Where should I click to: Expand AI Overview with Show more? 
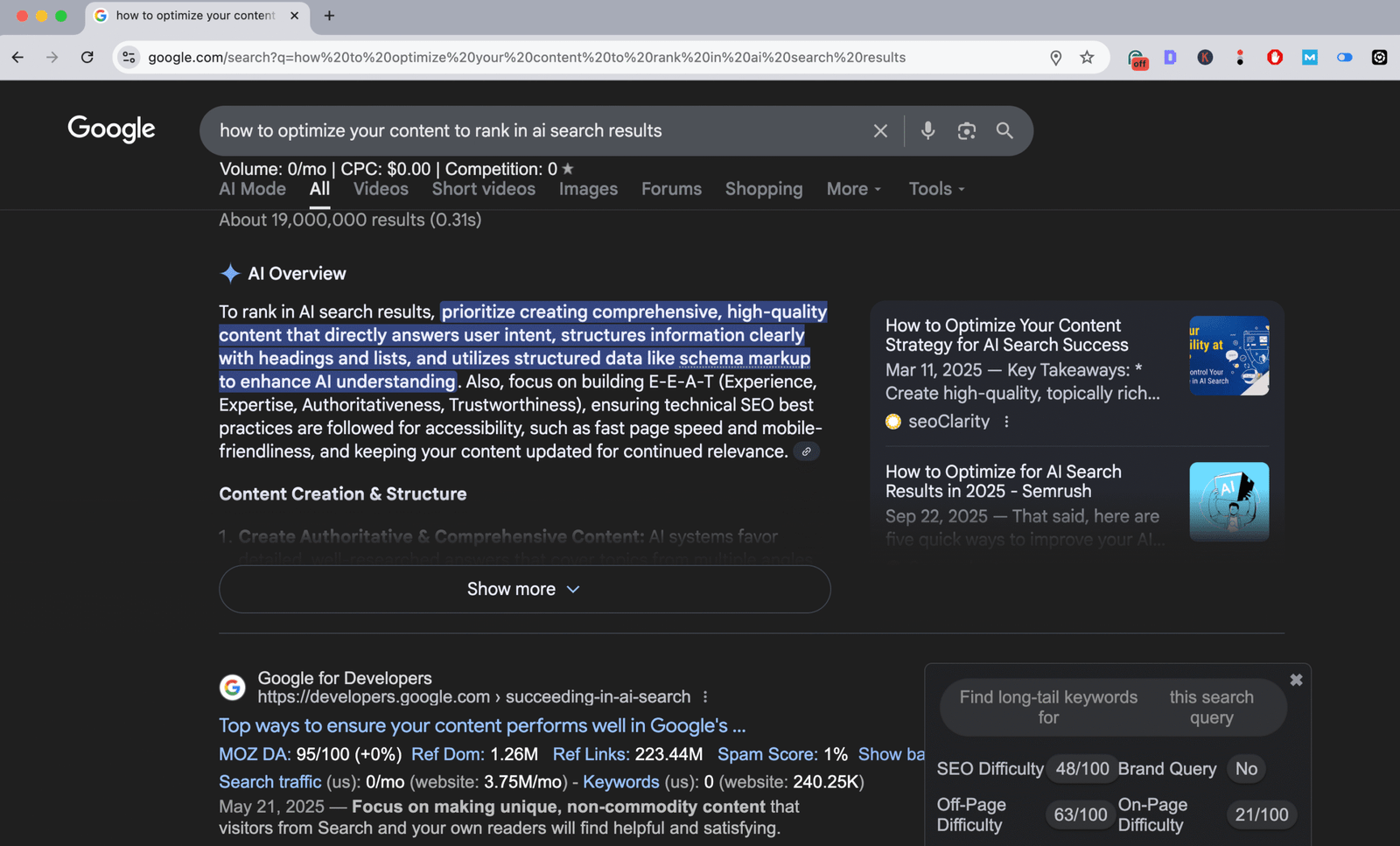tap(524, 589)
